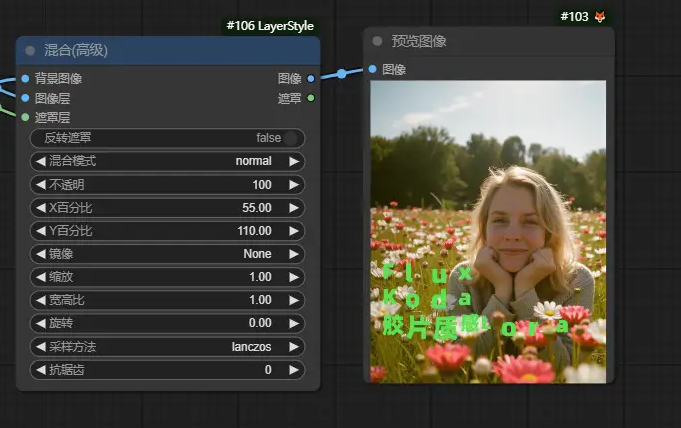Click the 旋转 value 0.00
Screen dimensions: 681x428
260,323
